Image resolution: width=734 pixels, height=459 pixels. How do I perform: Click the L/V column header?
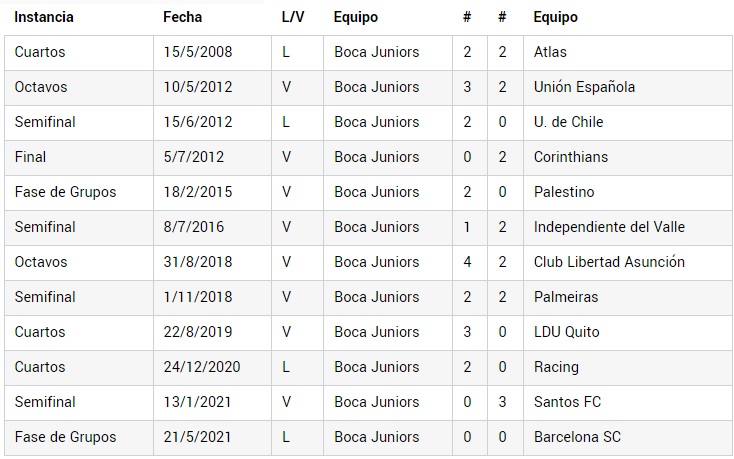pyautogui.click(x=293, y=17)
